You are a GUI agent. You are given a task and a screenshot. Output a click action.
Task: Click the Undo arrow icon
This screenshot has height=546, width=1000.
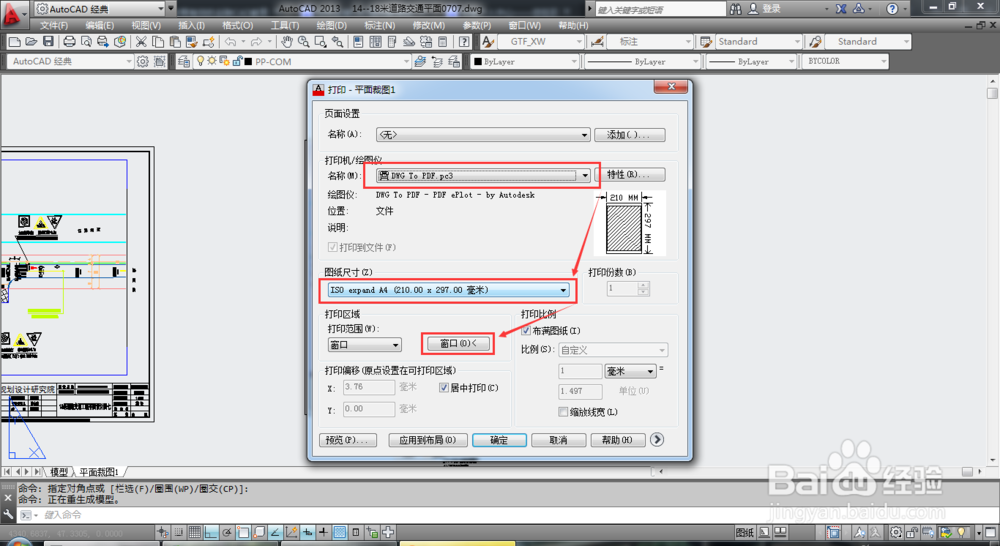click(x=230, y=41)
